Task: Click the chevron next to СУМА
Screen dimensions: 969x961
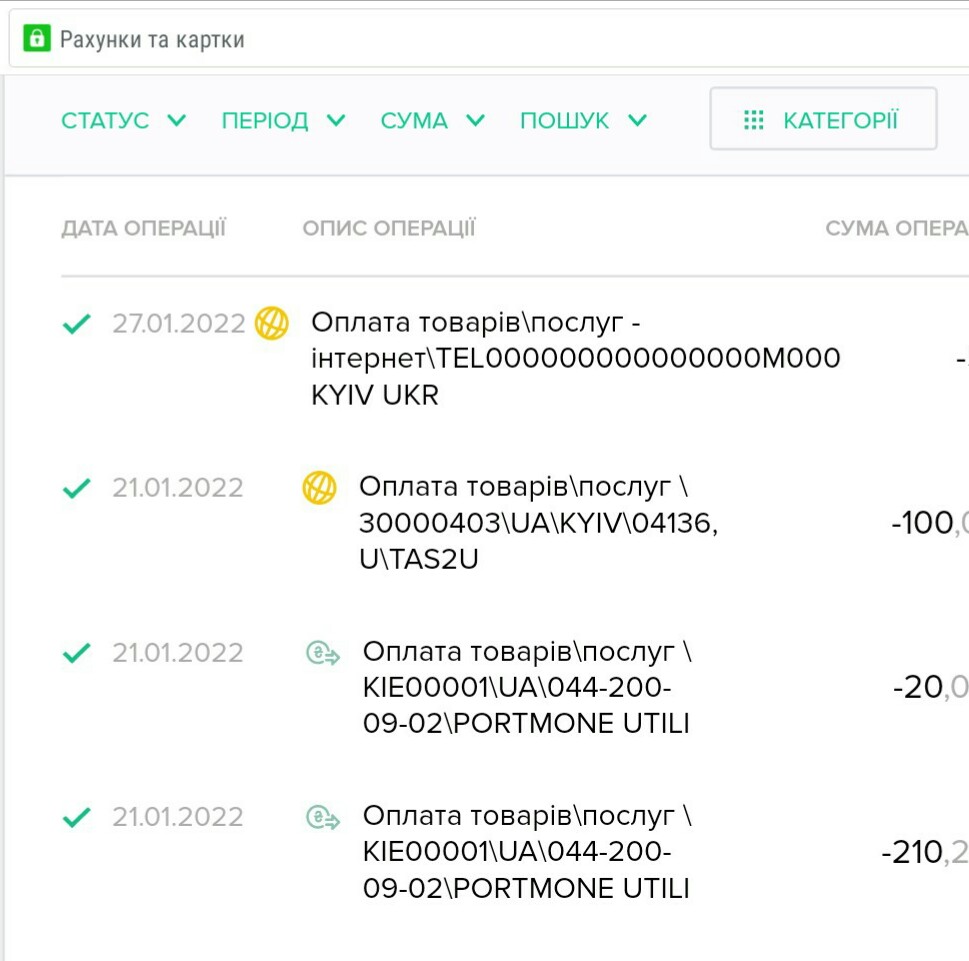Action: pos(475,120)
